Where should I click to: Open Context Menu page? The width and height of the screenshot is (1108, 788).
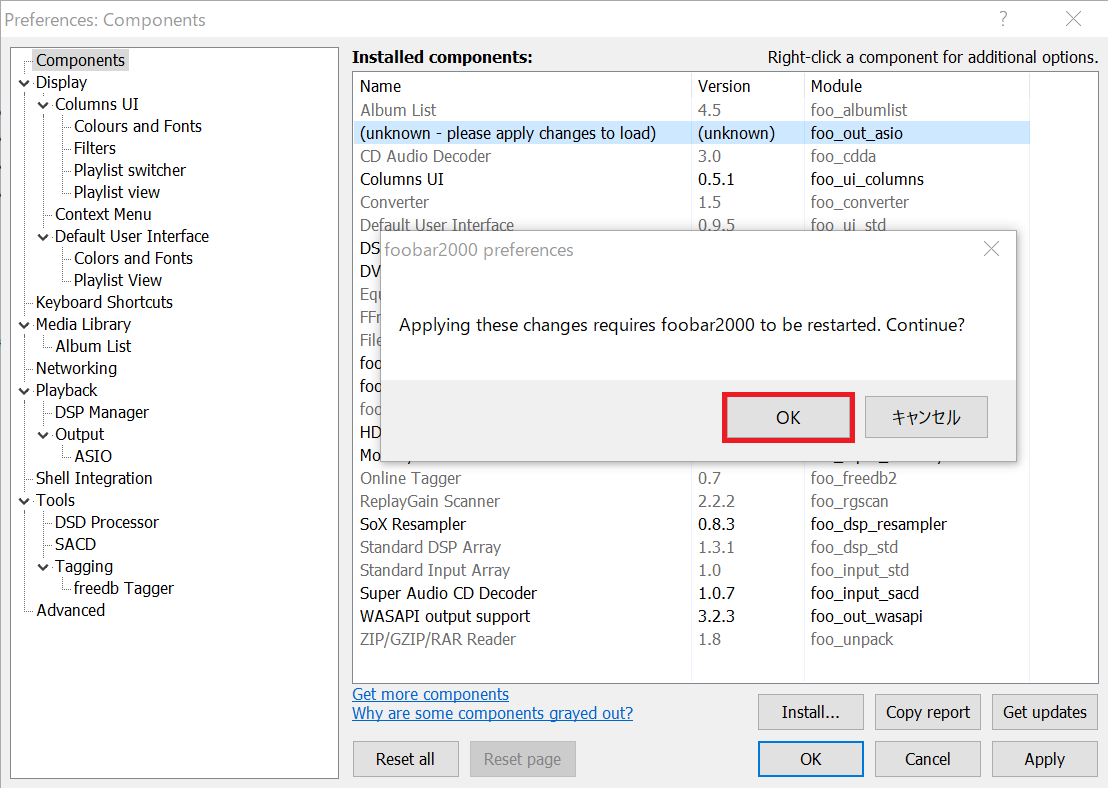[103, 213]
